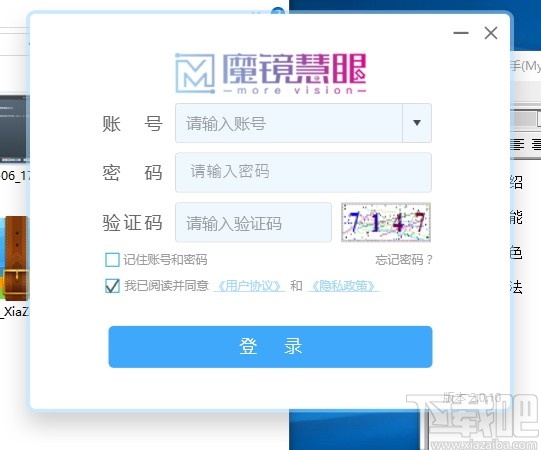Close the login dialog
Screen dimensions: 541x450
click(x=491, y=33)
